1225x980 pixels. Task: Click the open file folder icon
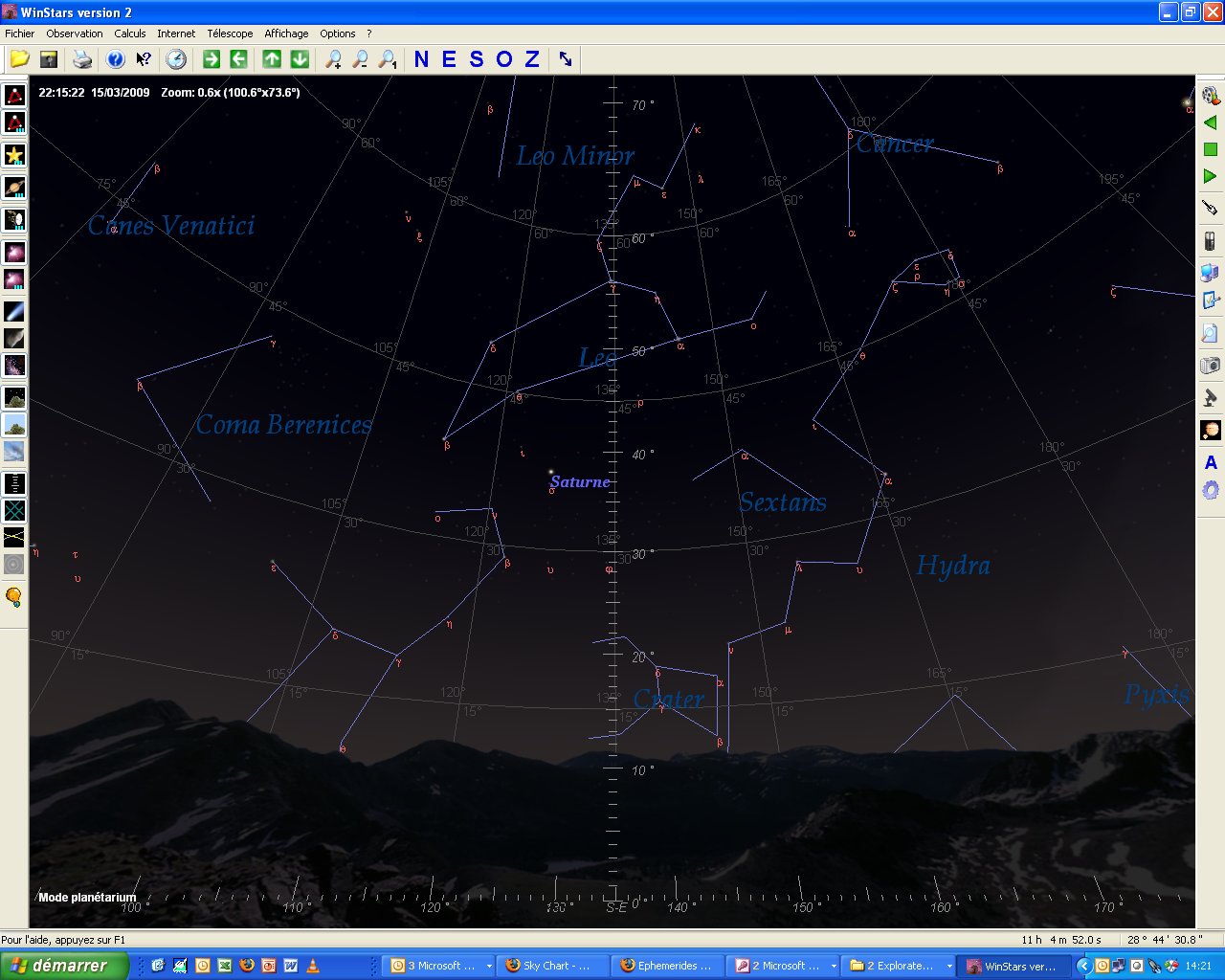(19, 59)
